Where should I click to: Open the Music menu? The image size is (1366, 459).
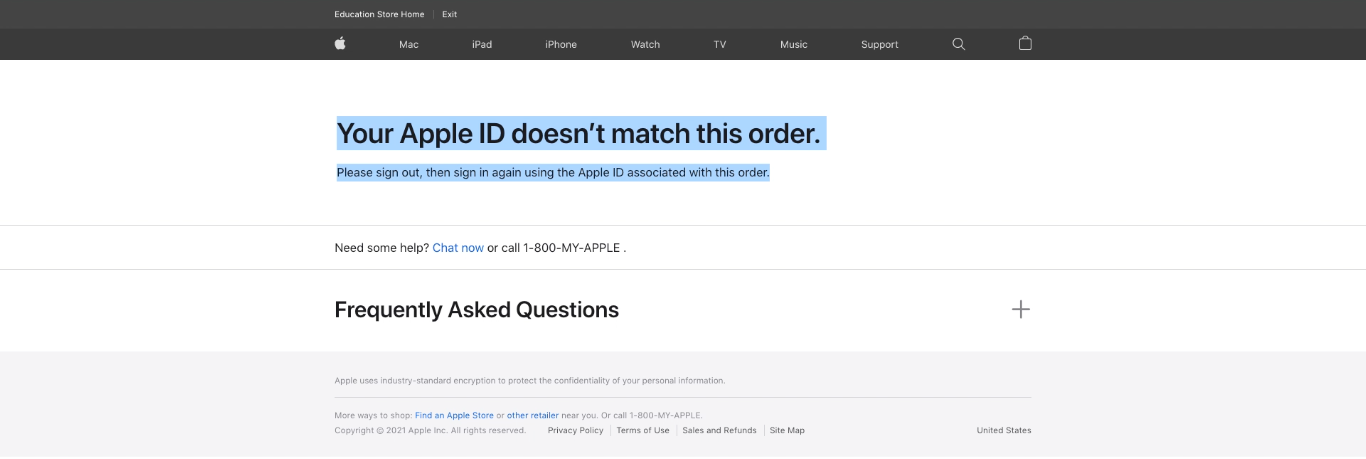point(794,45)
